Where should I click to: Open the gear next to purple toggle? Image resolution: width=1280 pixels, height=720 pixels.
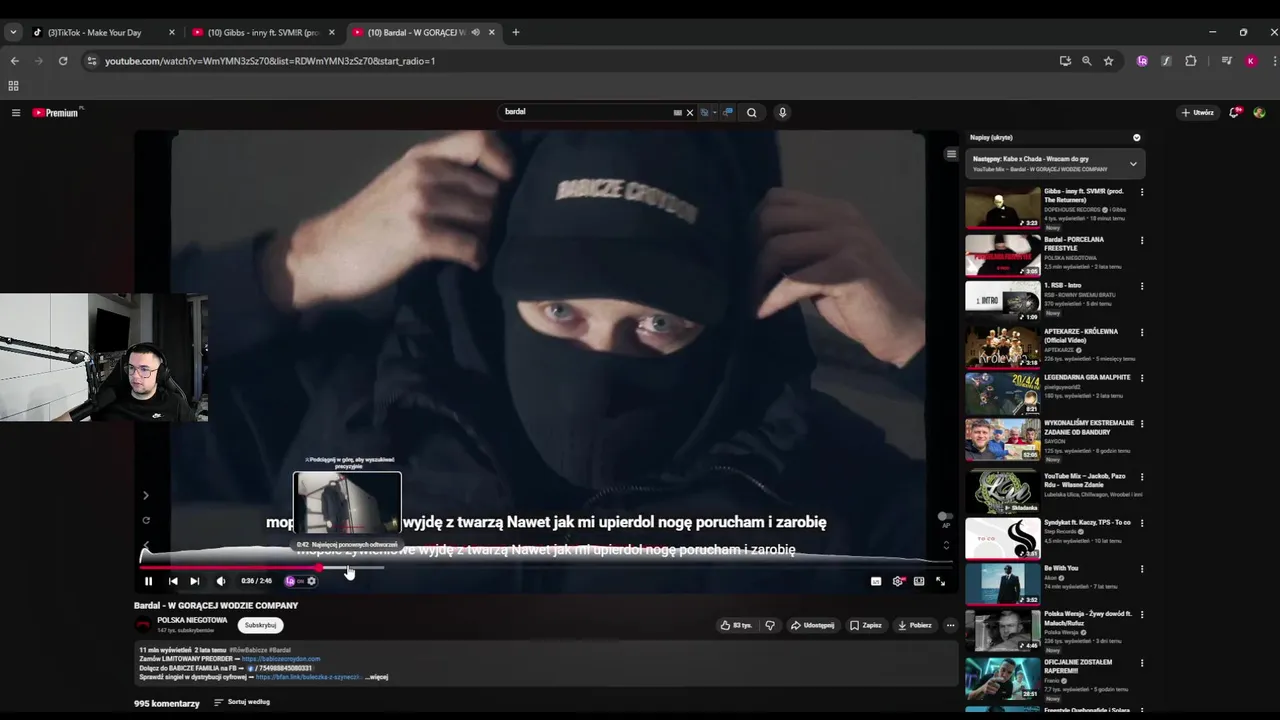(312, 581)
